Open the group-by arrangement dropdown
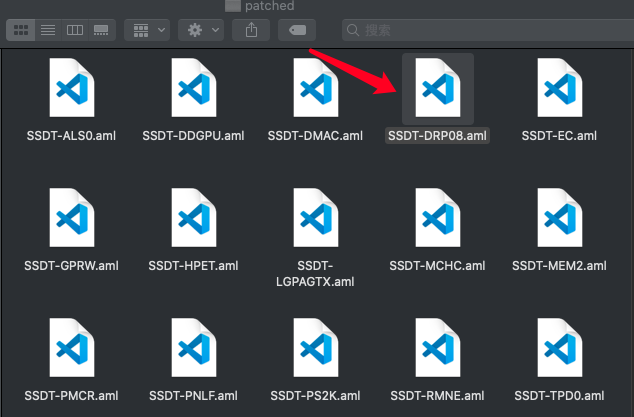The height and width of the screenshot is (417, 634). pos(147,30)
